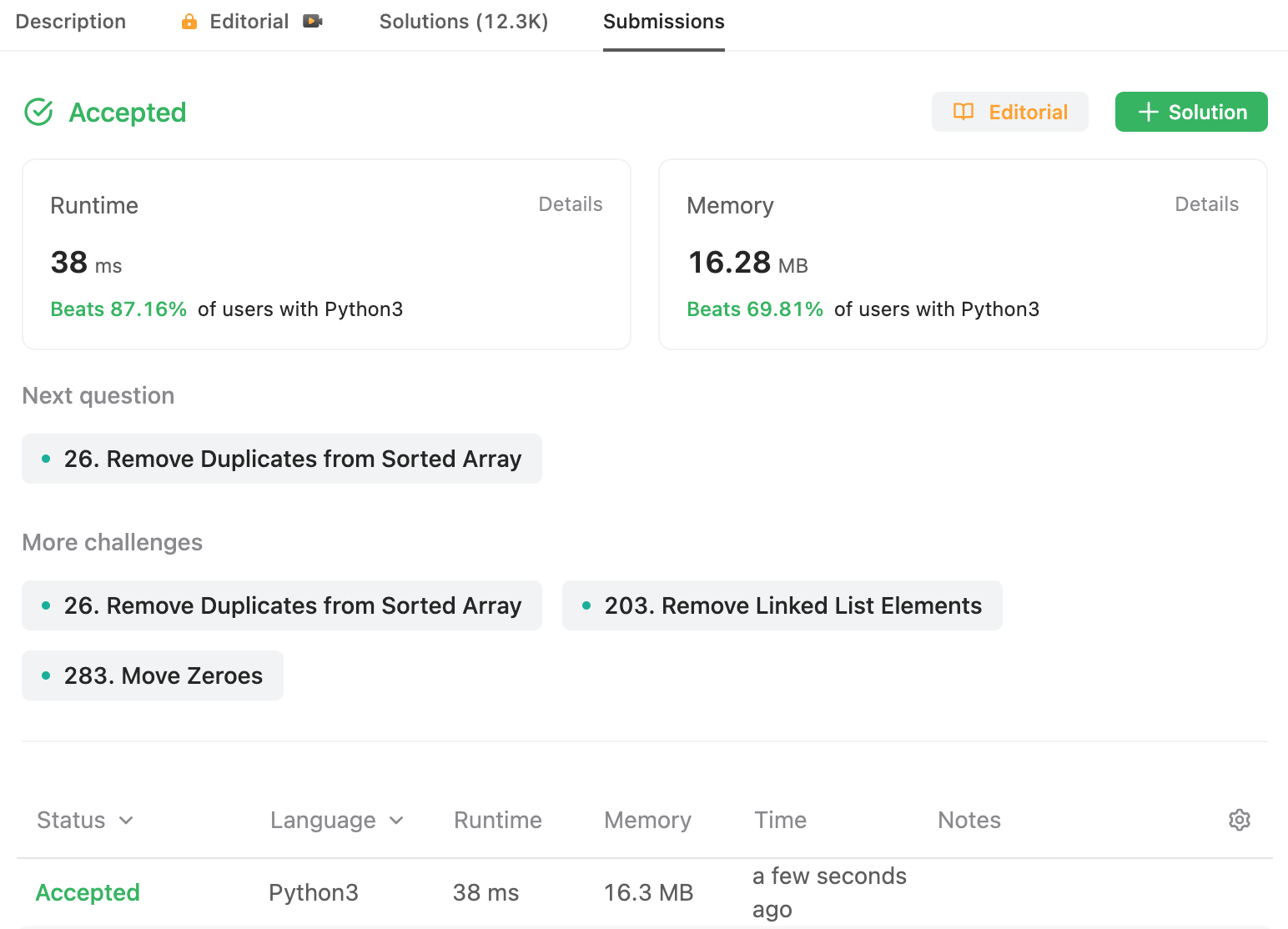Click the Beats 87.16% runtime text
Viewport: 1288px width, 929px height.
point(118,309)
